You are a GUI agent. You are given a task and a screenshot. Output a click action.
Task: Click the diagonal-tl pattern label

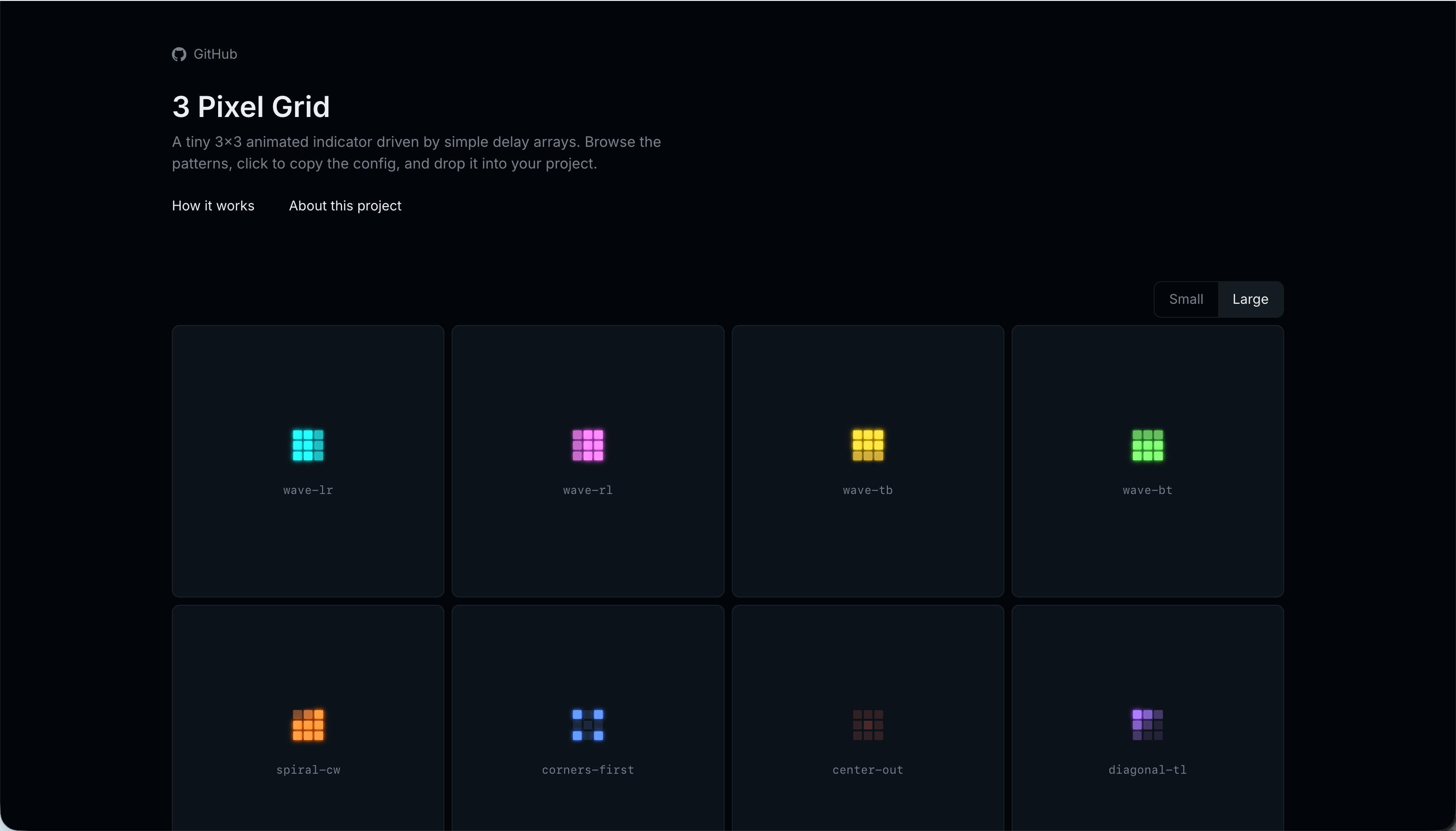pos(1147,769)
